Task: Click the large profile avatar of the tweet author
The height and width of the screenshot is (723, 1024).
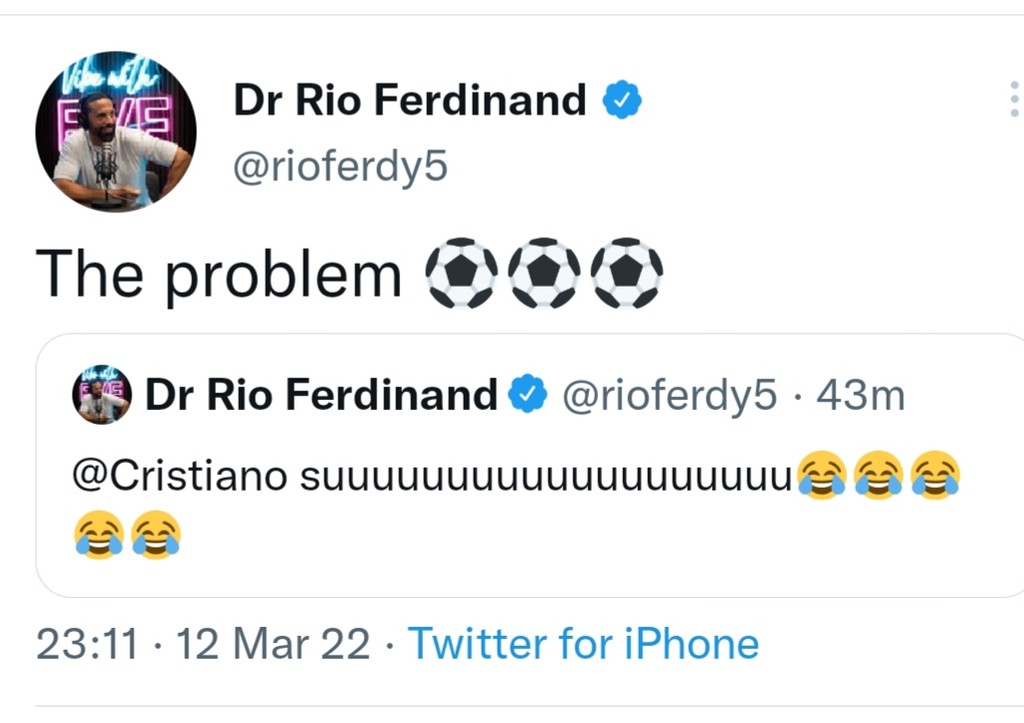Action: [116, 132]
